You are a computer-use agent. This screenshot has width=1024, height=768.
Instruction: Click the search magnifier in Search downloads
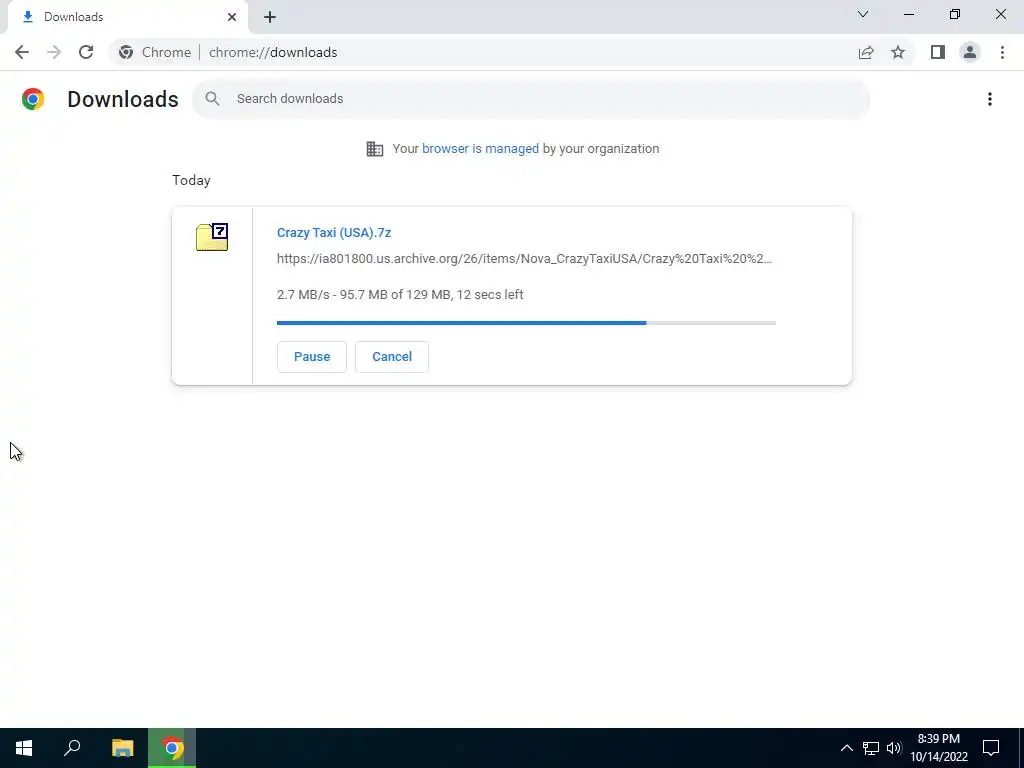tap(212, 99)
